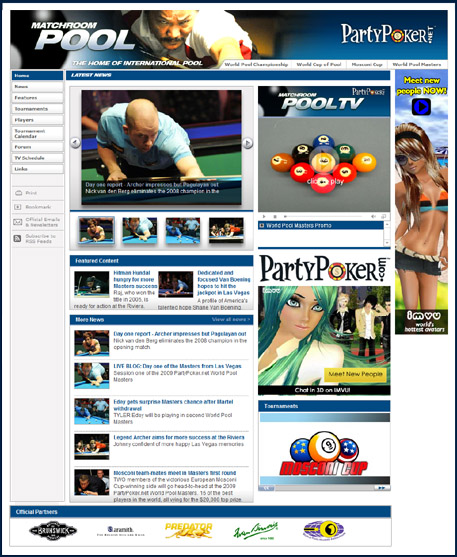Open the World Pool Masters tab

click(416, 64)
